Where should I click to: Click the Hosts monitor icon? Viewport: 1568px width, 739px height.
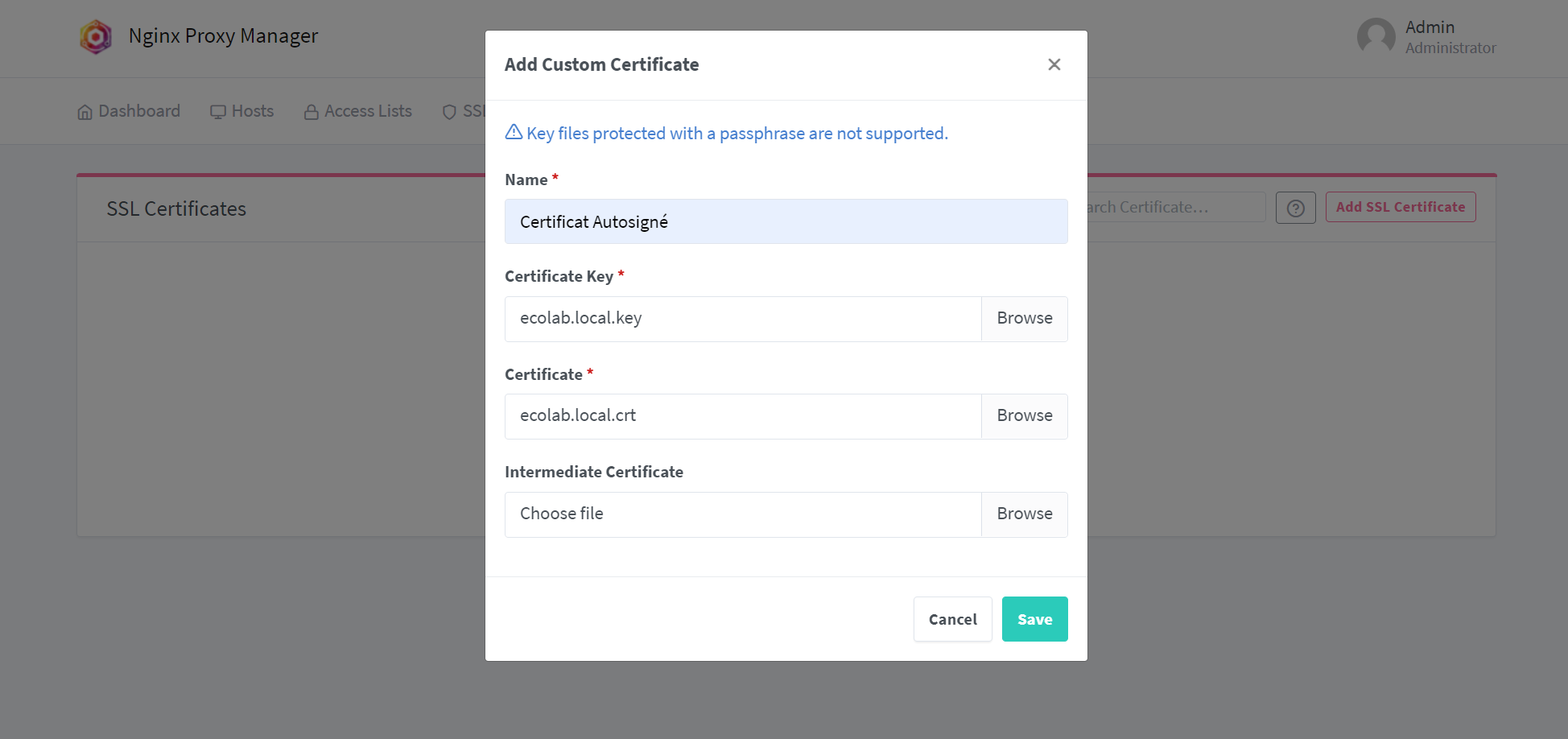coord(217,112)
